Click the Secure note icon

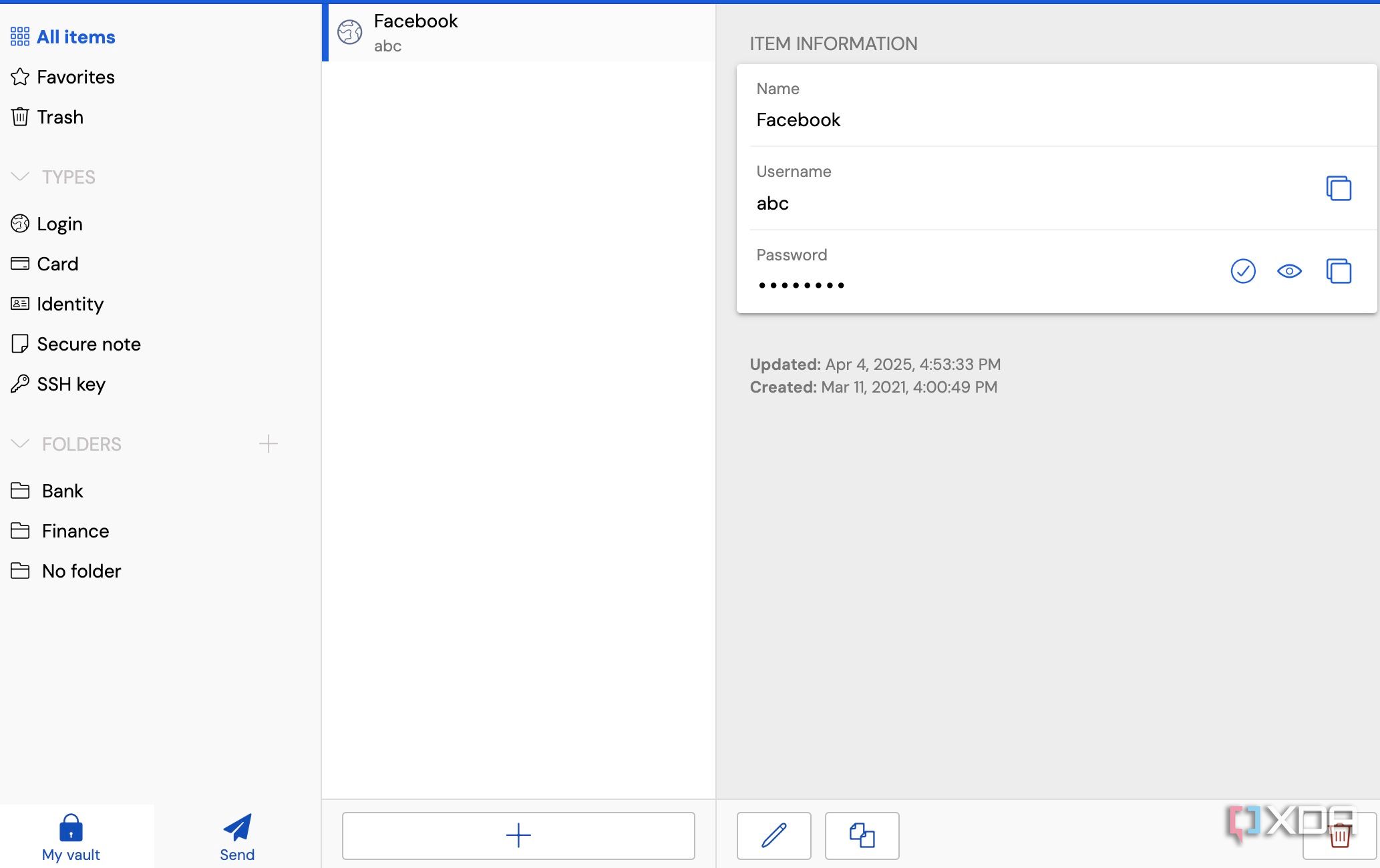pyautogui.click(x=20, y=344)
